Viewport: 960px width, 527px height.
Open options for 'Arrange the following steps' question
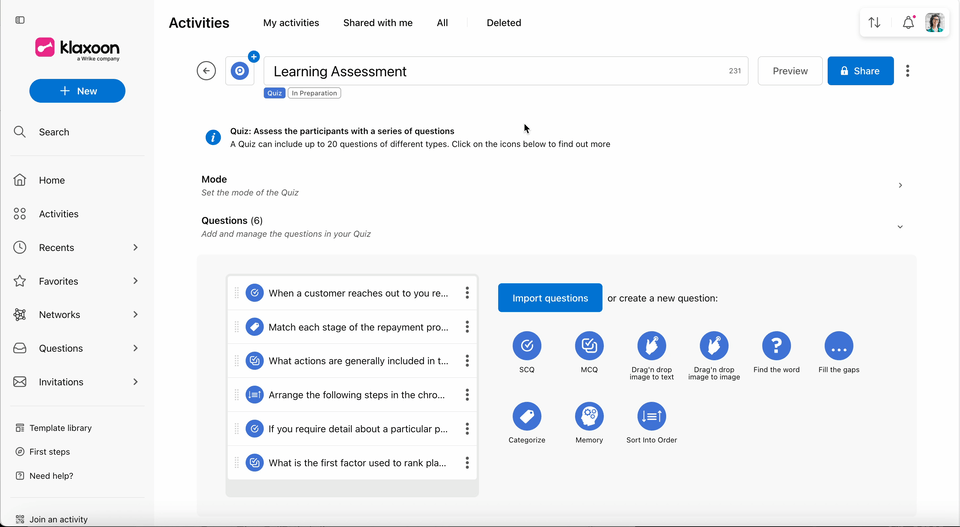click(x=467, y=395)
